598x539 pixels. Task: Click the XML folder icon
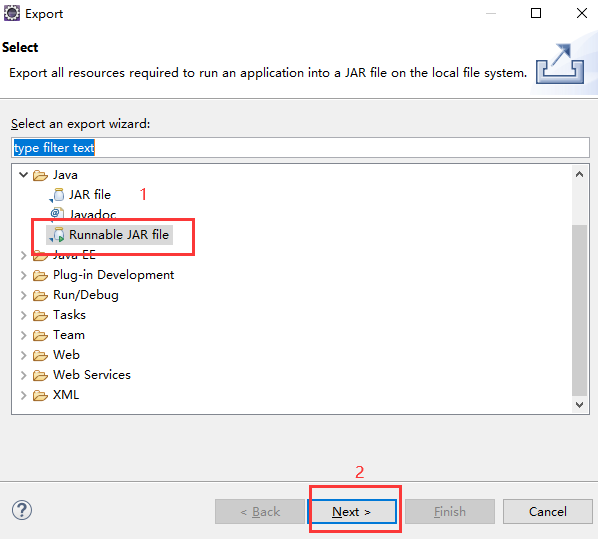click(x=40, y=396)
